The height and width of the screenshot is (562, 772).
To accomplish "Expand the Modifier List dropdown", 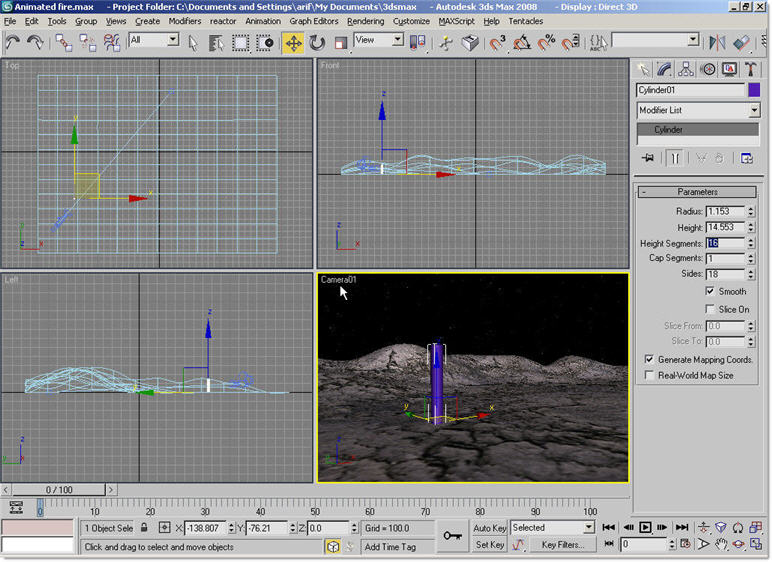I will coord(753,110).
